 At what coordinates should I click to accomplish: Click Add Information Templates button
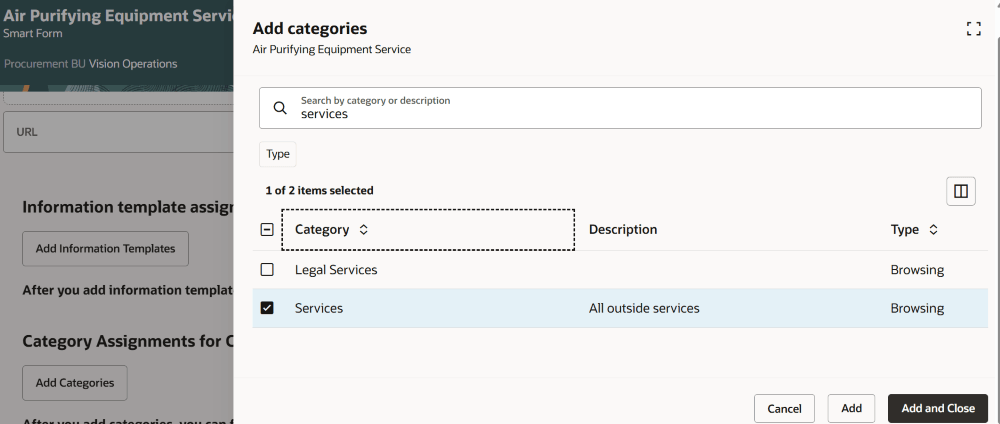coord(105,249)
